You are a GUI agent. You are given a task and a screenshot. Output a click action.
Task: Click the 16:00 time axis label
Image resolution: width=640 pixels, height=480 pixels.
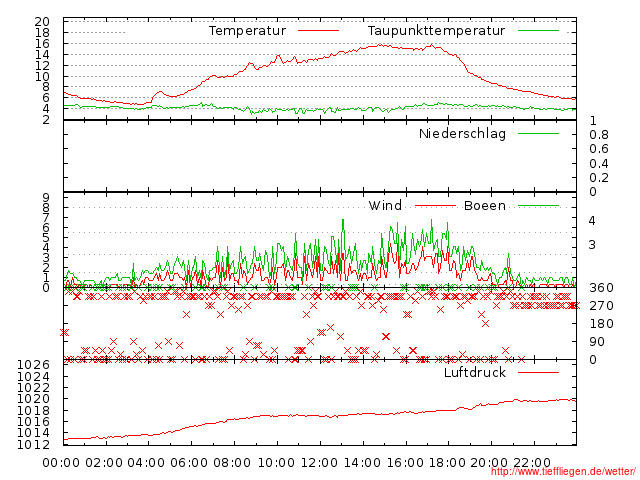[x=405, y=463]
